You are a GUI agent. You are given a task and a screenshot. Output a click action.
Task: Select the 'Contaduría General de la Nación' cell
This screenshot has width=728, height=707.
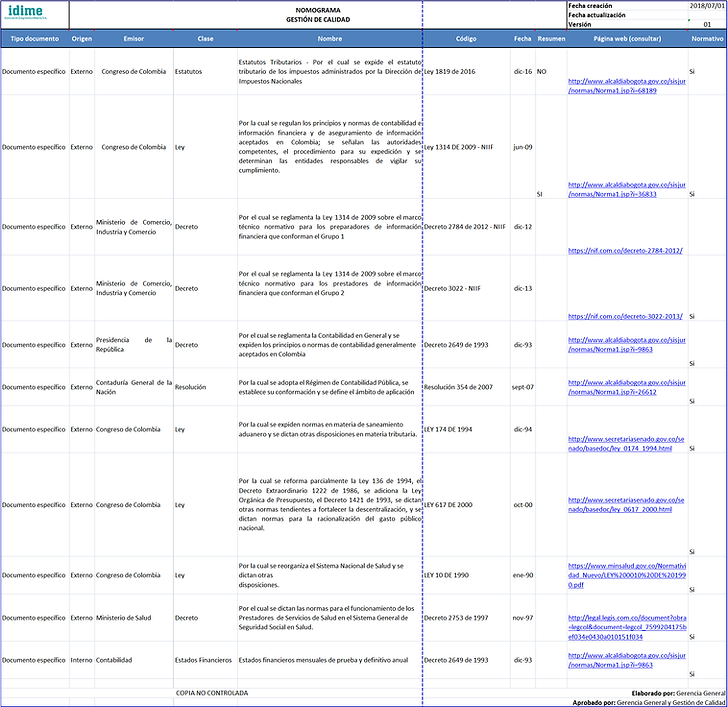[134, 387]
